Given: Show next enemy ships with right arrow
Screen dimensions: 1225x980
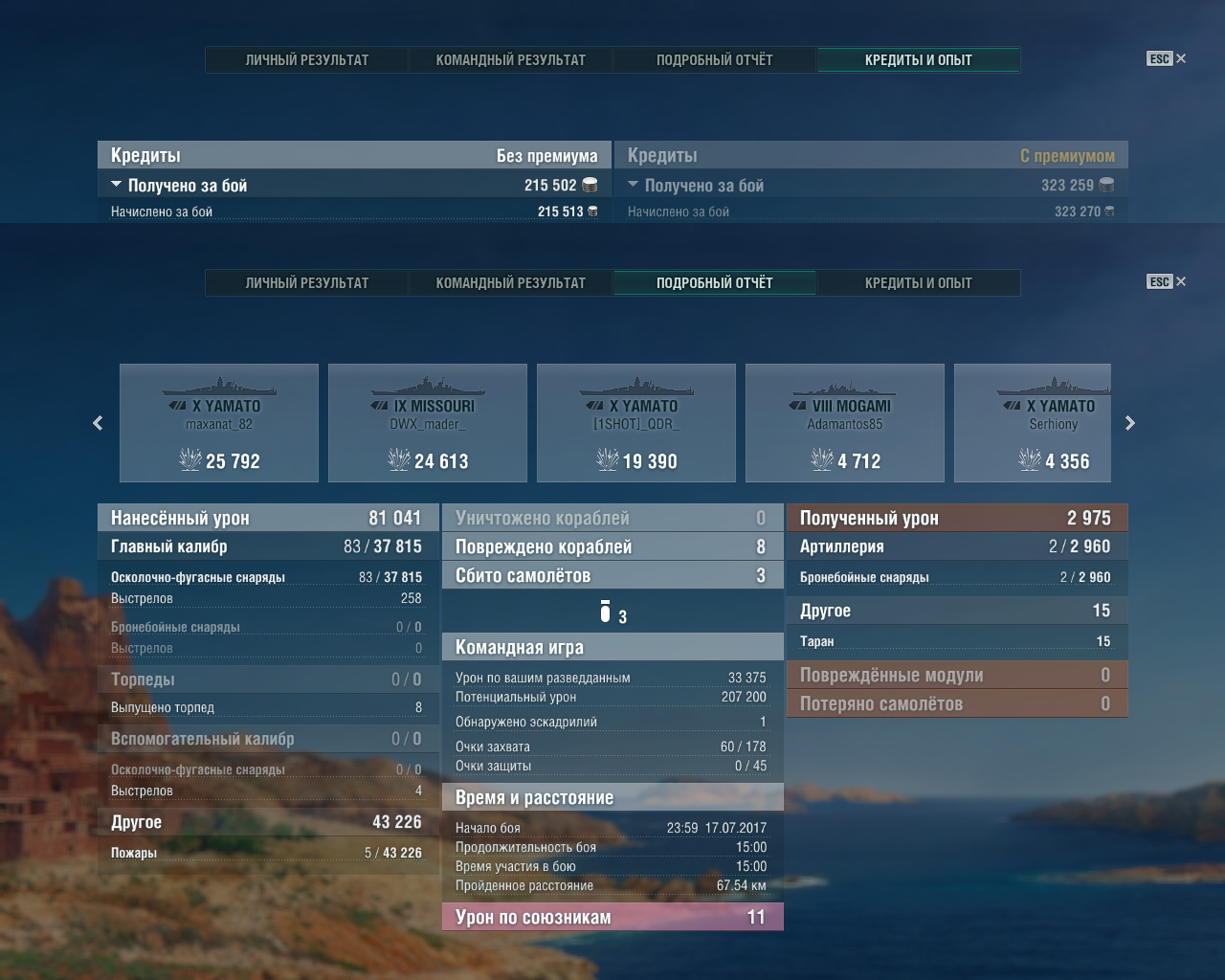Looking at the screenshot, I should coord(1130,423).
